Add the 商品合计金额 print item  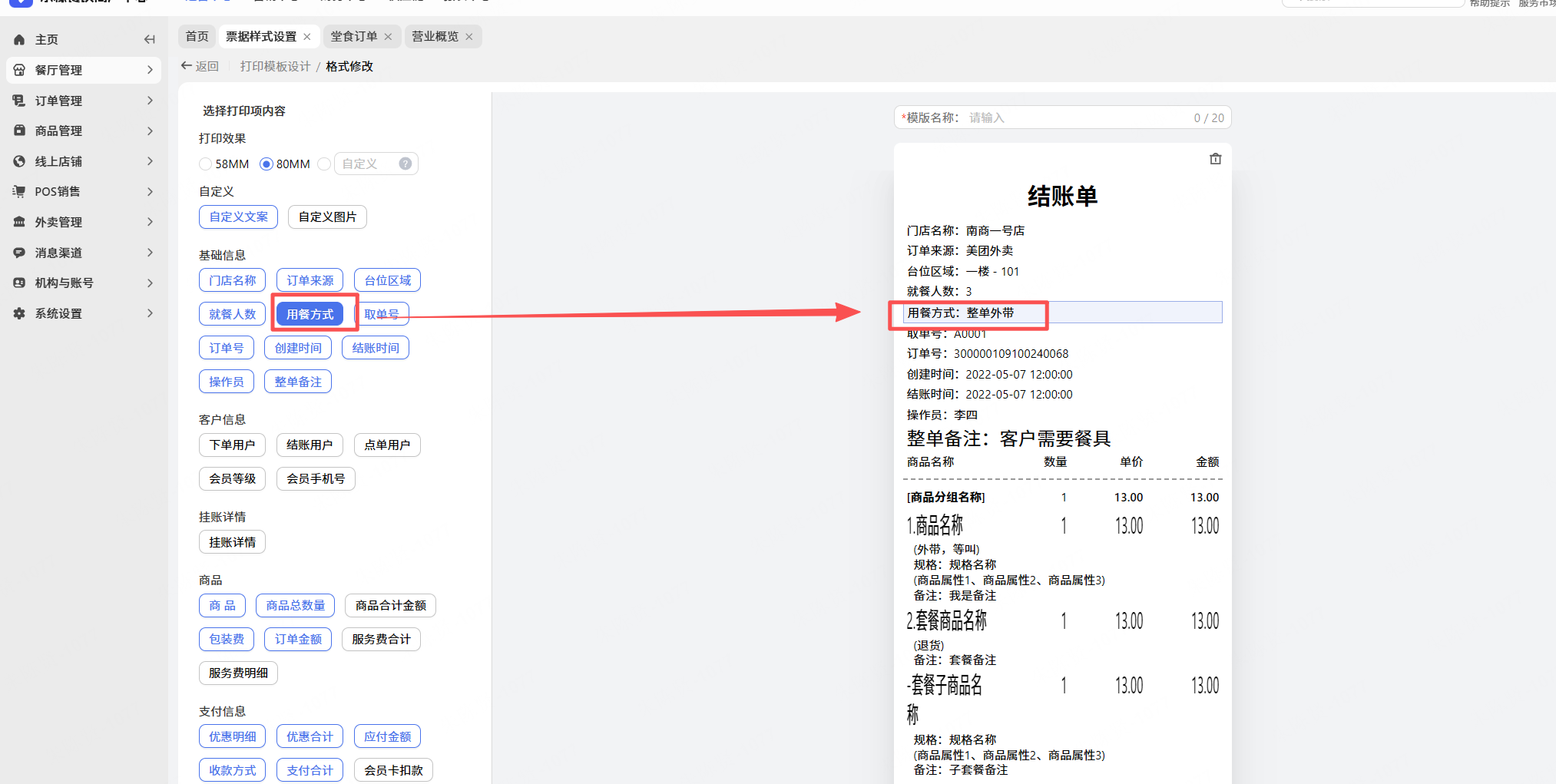[x=391, y=606]
